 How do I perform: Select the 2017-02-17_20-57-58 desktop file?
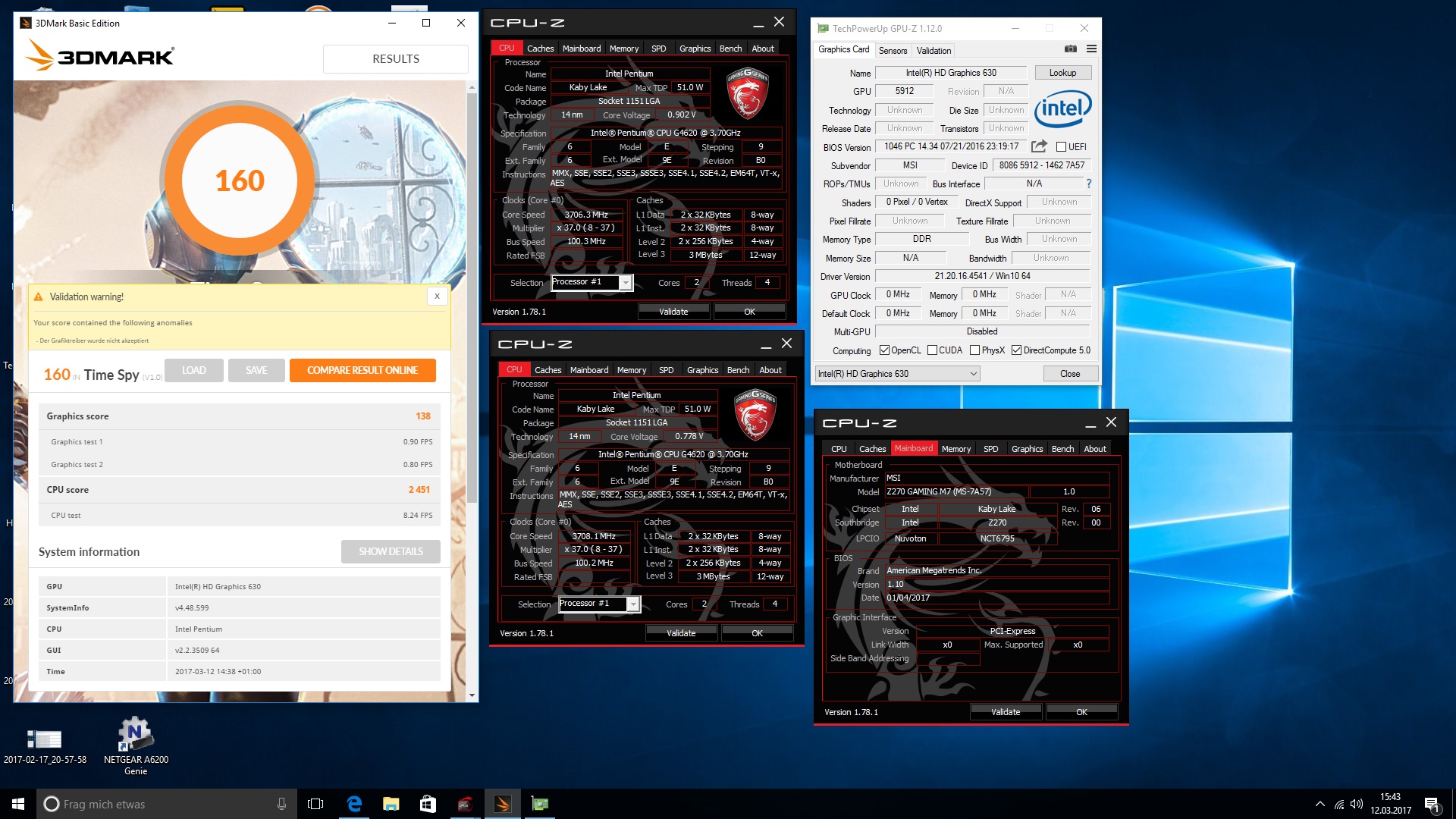coord(45,746)
